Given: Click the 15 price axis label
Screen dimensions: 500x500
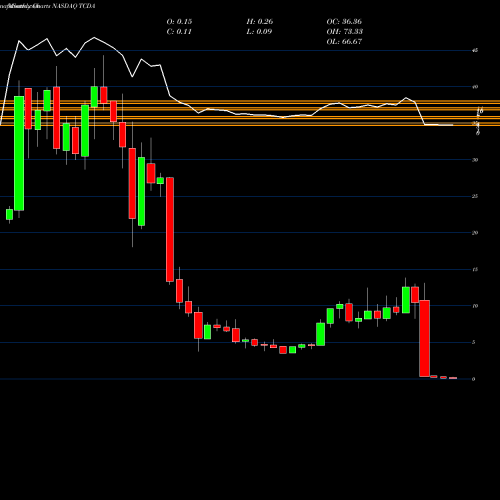Looking at the screenshot, I should (475, 269).
